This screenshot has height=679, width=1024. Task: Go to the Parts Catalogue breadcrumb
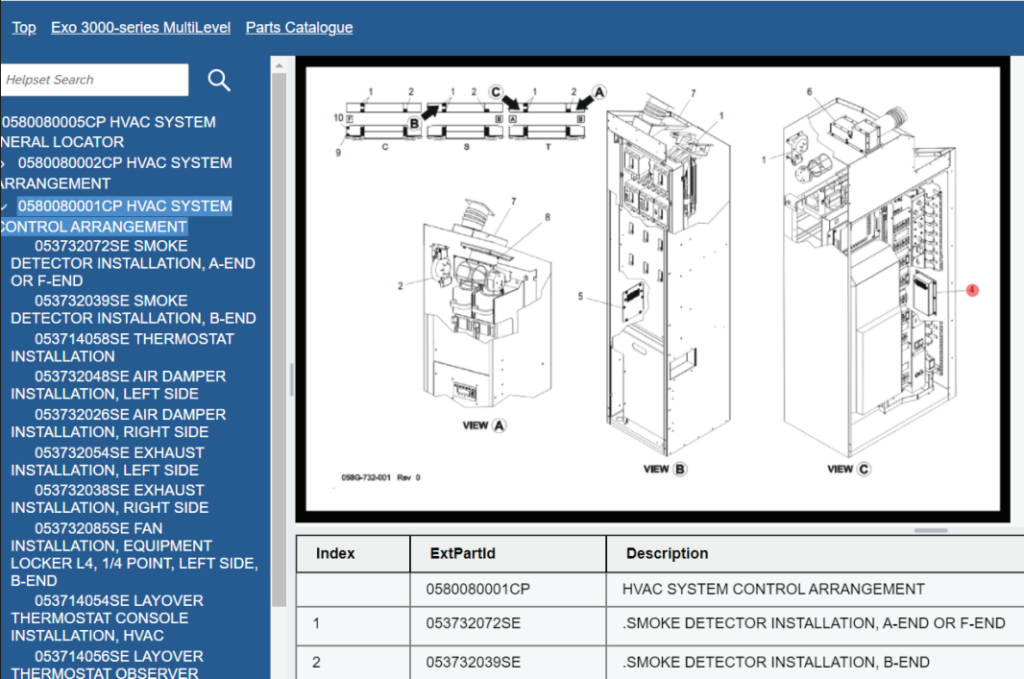[299, 28]
